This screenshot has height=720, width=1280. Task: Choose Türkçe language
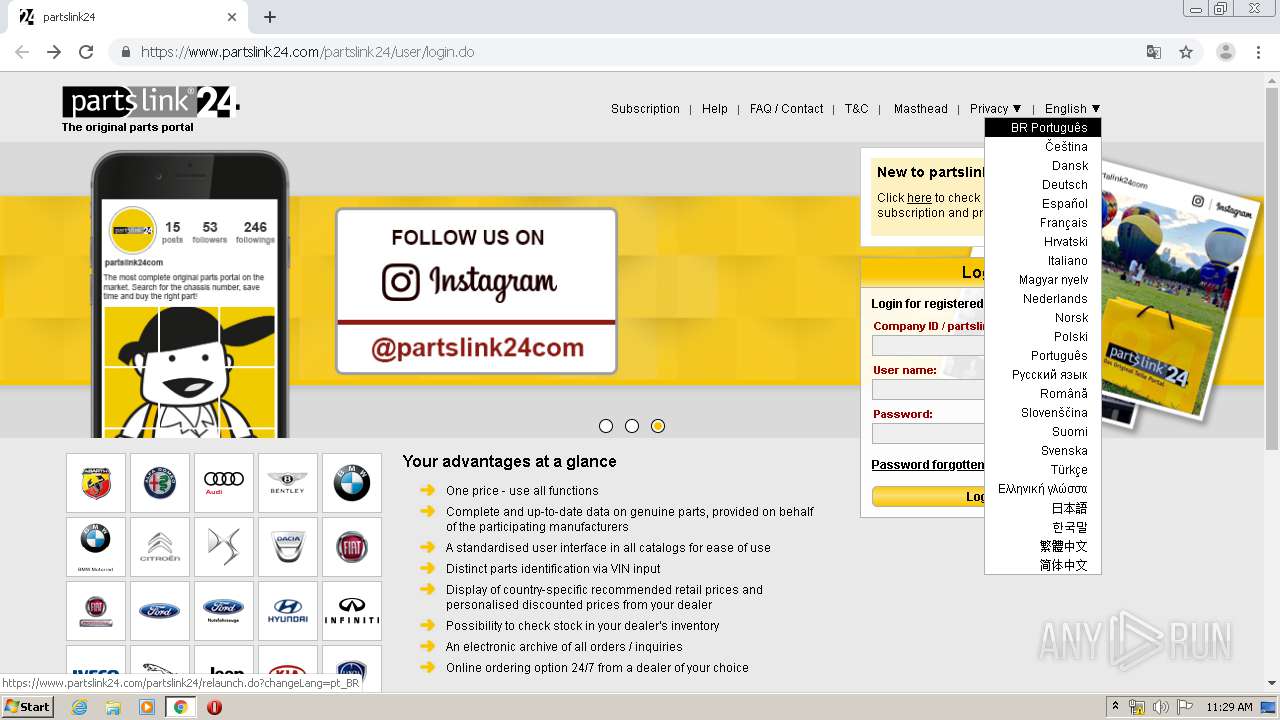point(1043,470)
